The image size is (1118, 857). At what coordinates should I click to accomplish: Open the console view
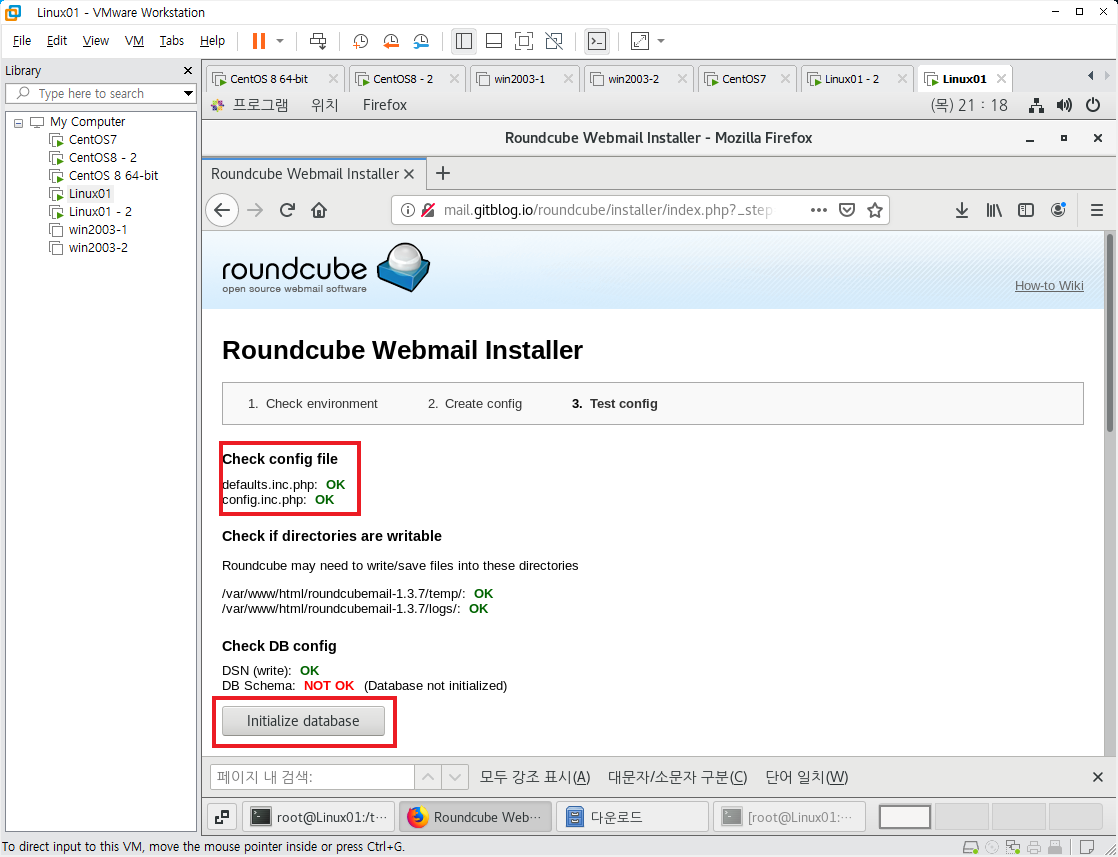point(597,41)
